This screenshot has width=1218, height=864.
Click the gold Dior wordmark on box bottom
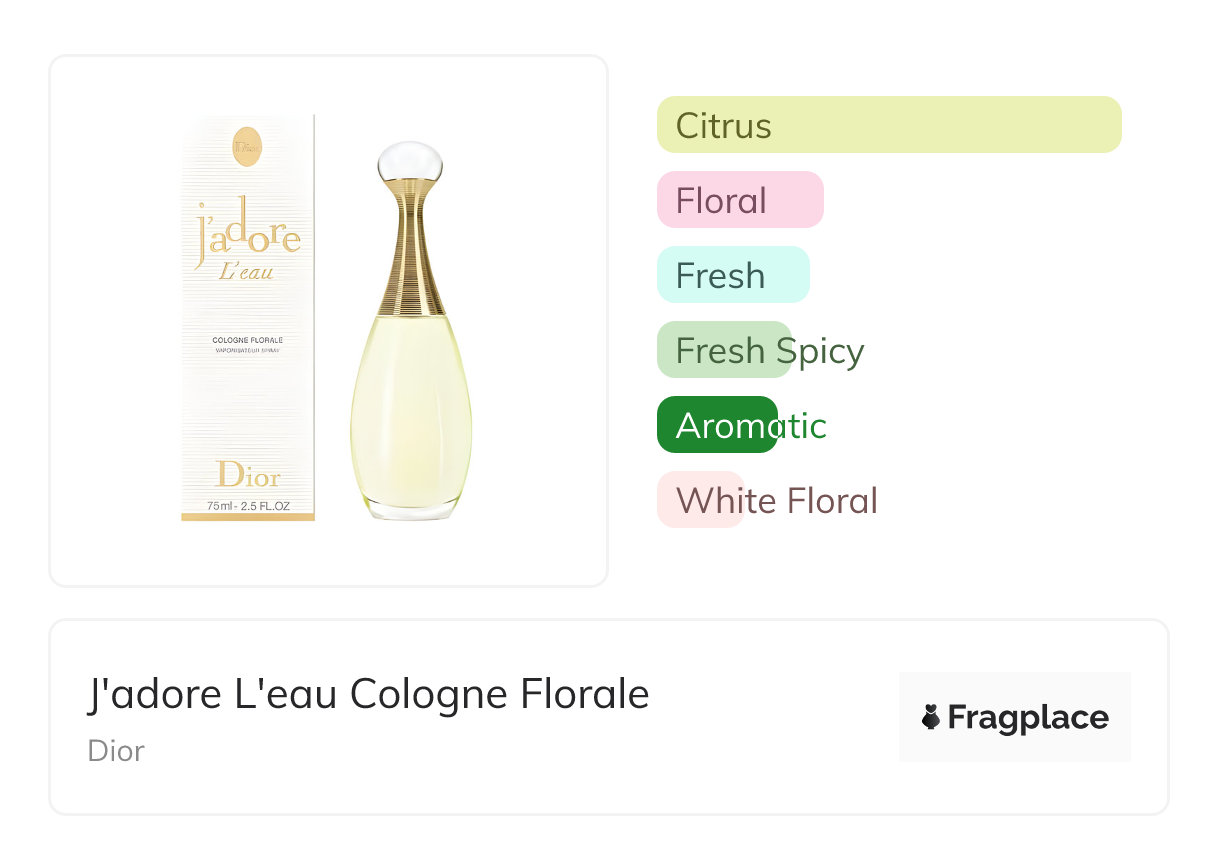click(x=248, y=474)
